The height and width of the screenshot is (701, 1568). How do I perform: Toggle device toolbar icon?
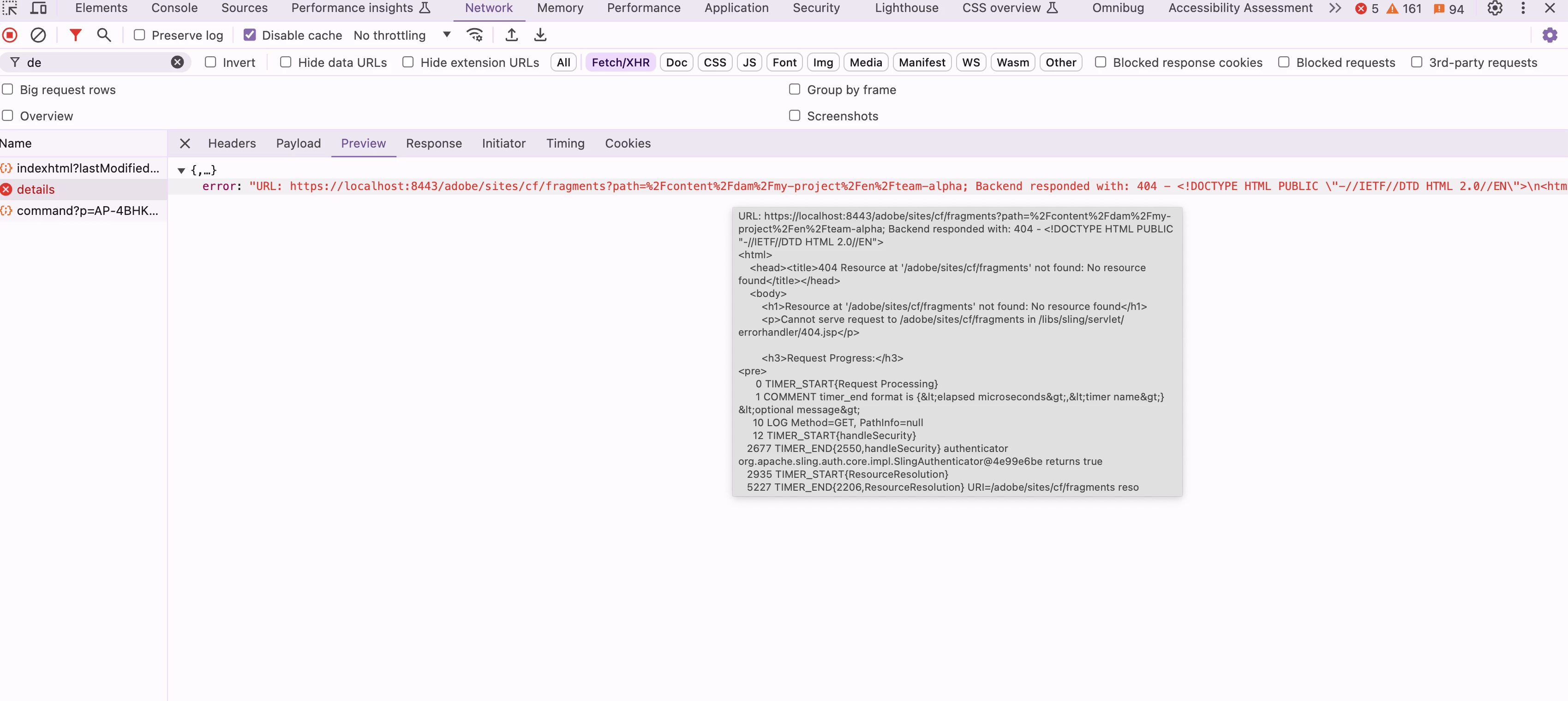[38, 8]
